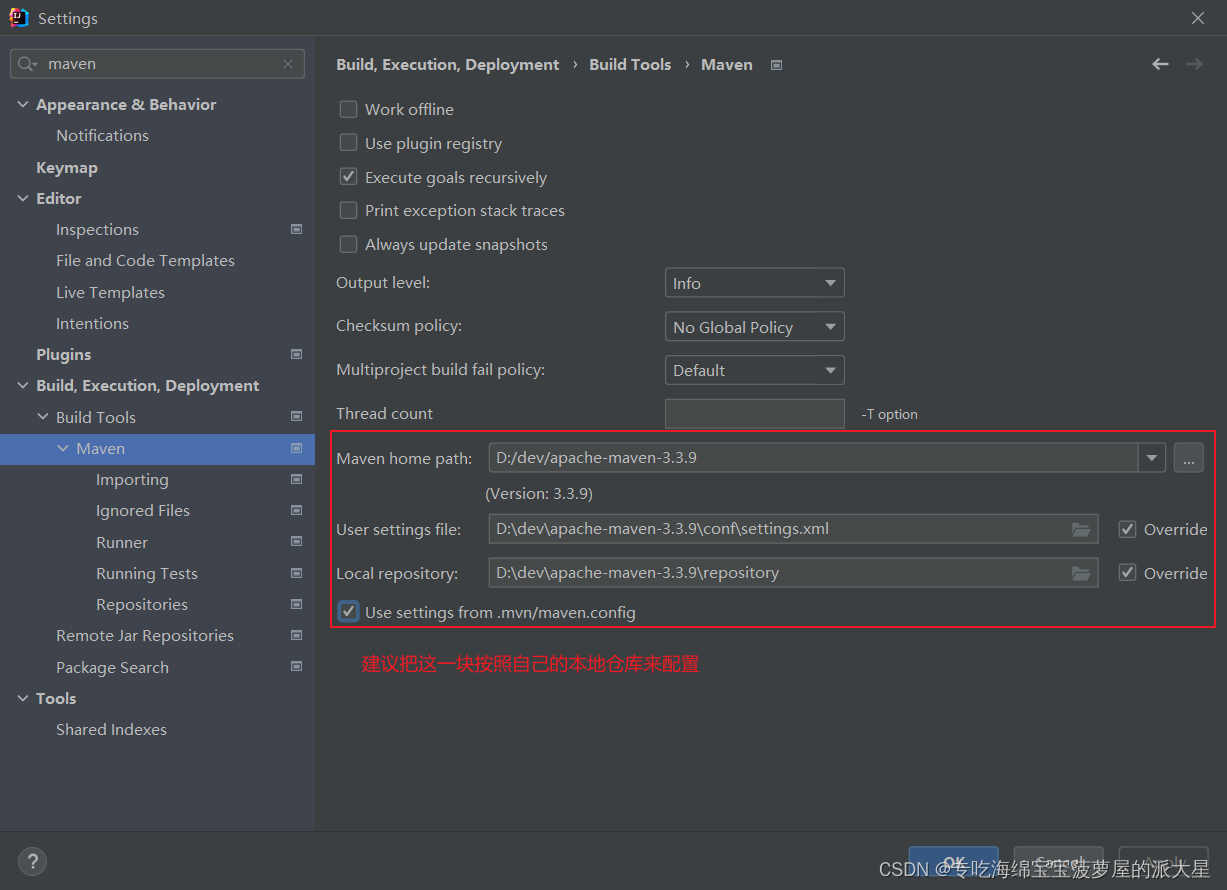Open the Live Templates page
Viewport: 1227px width, 890px height.
point(110,292)
